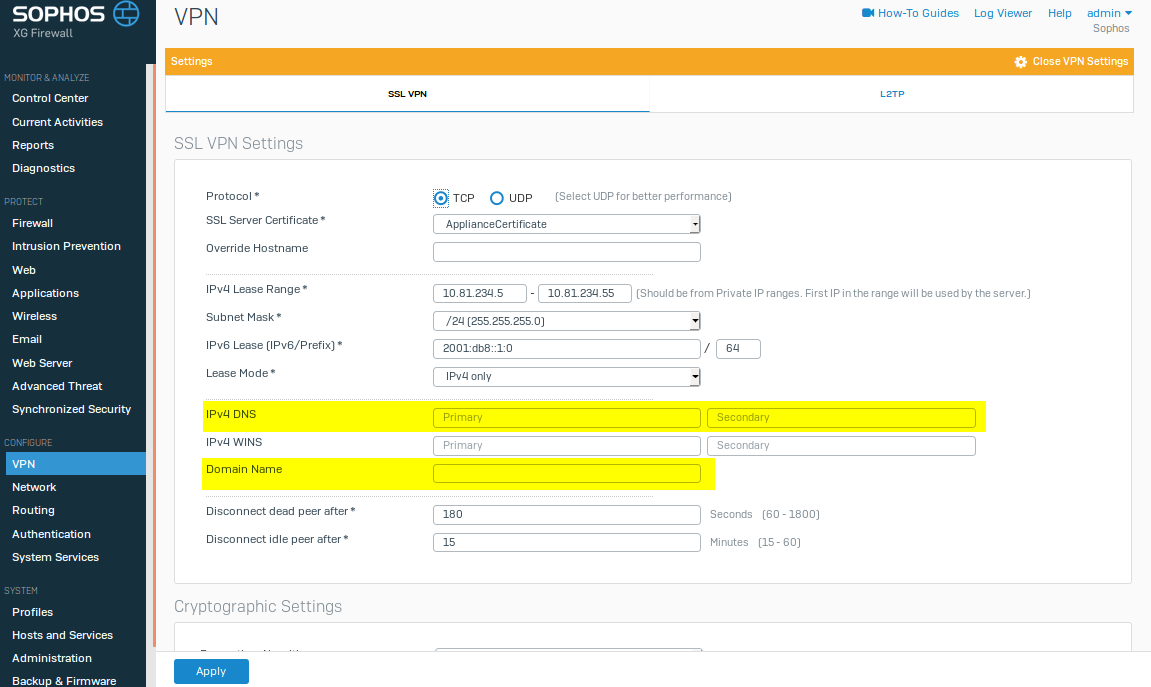Open Hosts and Services in the sidebar
Viewport: 1151px width, 687px height.
click(62, 635)
